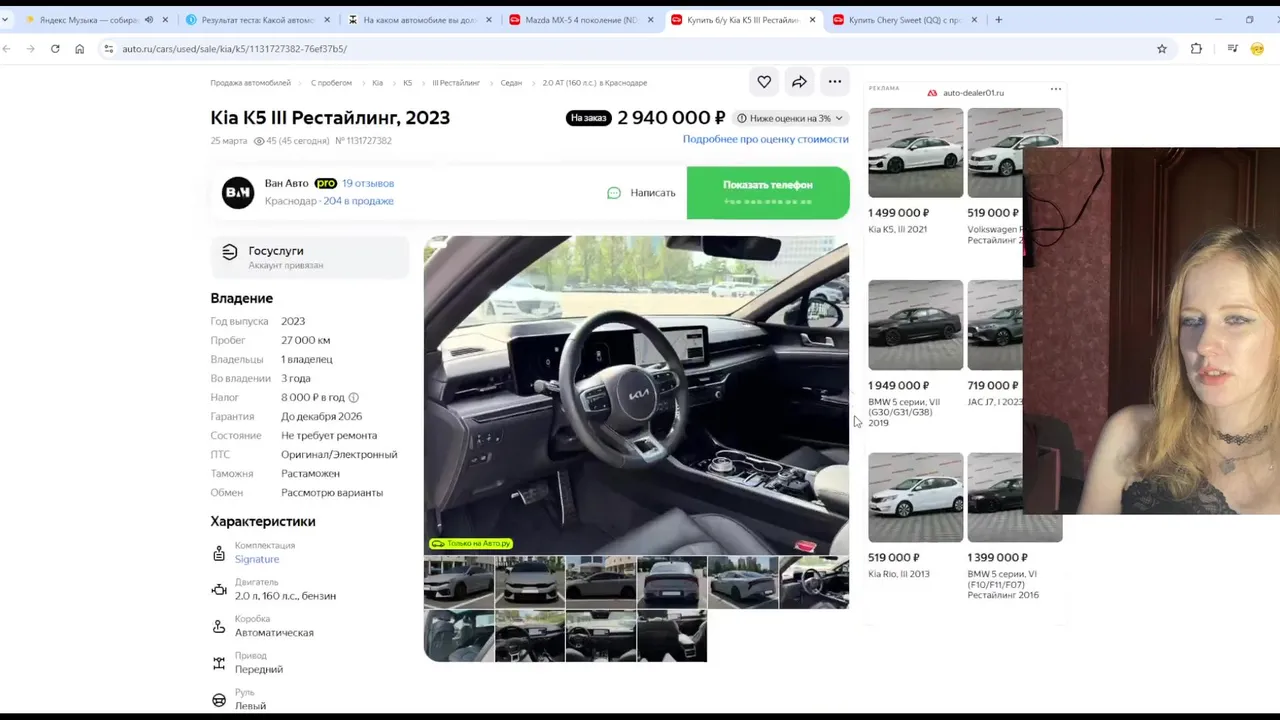Click the chat icon beside Написать
This screenshot has height=720, width=1280.
coord(614,193)
